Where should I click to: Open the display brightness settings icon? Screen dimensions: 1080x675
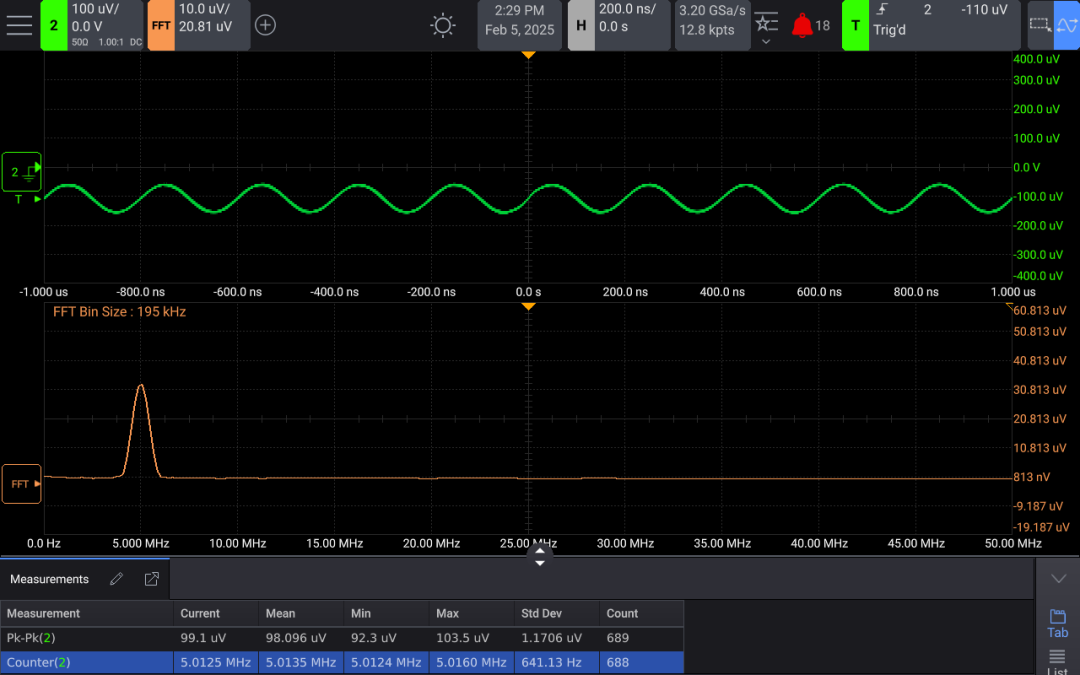click(443, 25)
